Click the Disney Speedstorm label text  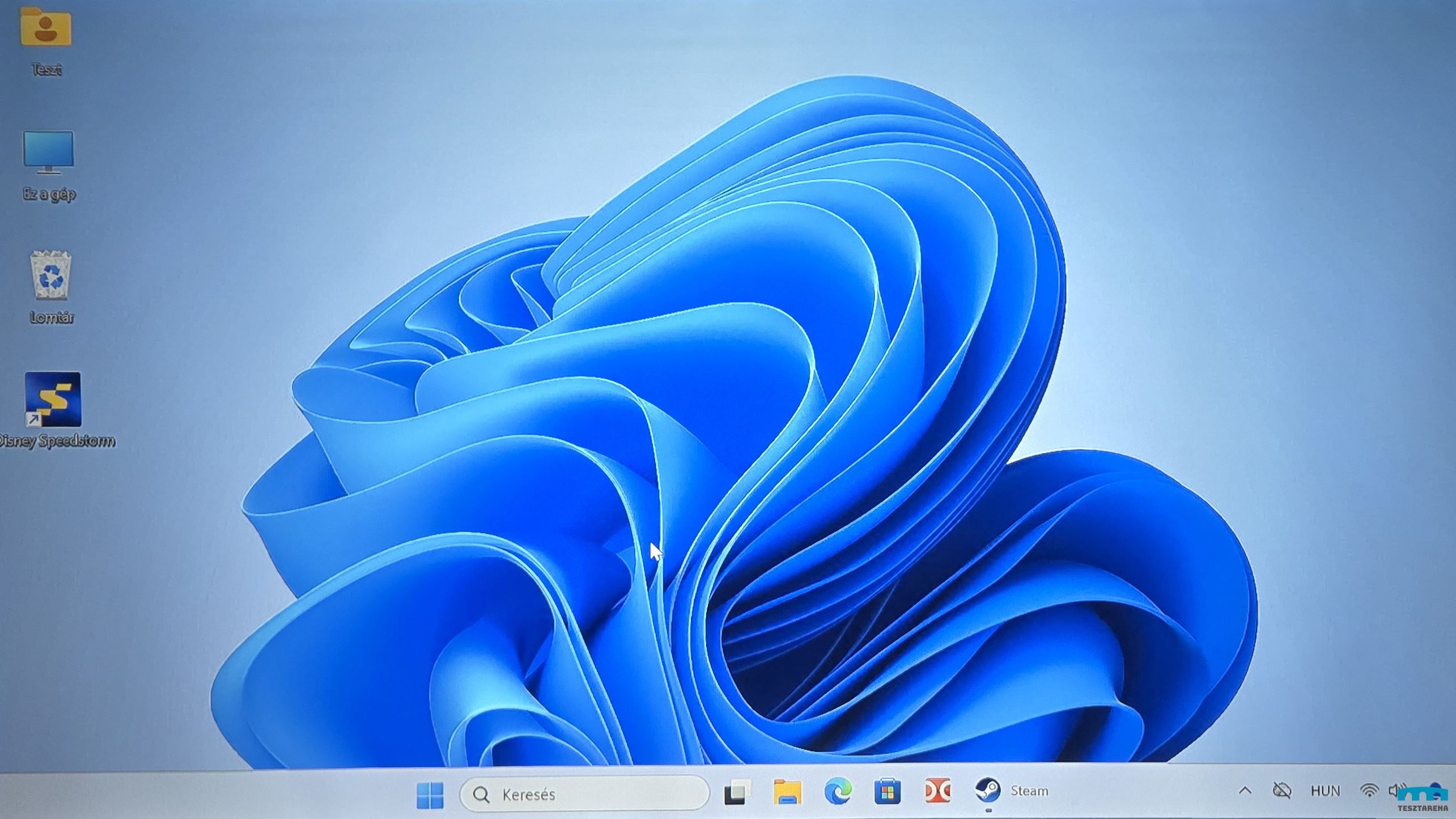(57, 441)
